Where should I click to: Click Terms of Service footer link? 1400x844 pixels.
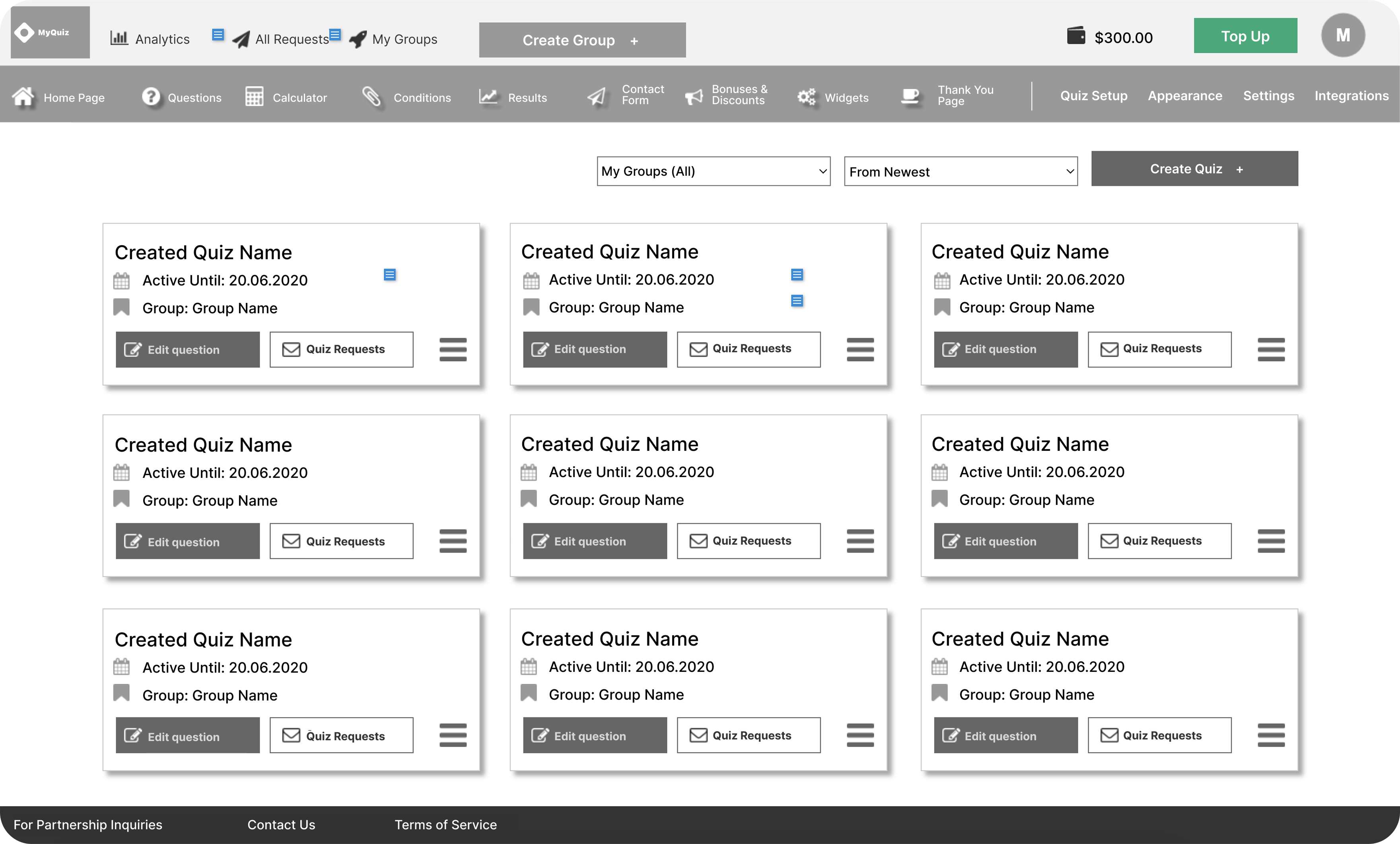point(445,824)
